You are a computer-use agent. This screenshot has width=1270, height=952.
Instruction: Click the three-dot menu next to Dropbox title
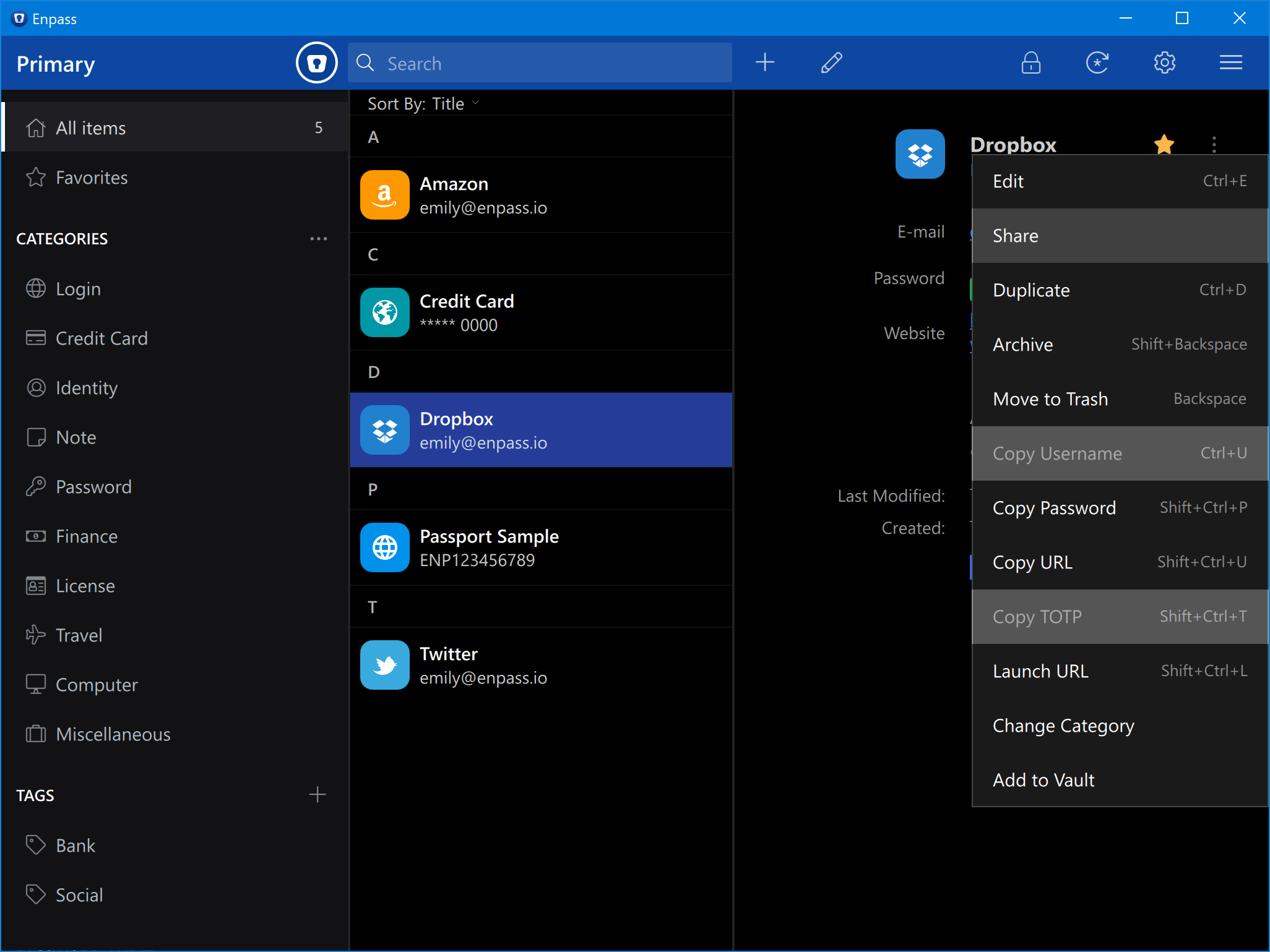coord(1214,145)
